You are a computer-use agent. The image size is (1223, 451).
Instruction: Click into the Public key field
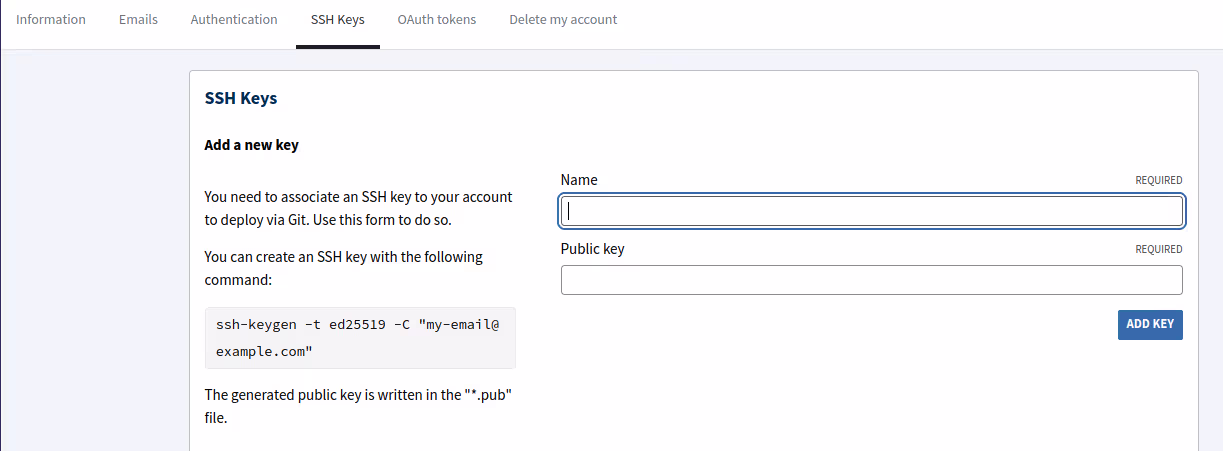pyautogui.click(x=871, y=280)
